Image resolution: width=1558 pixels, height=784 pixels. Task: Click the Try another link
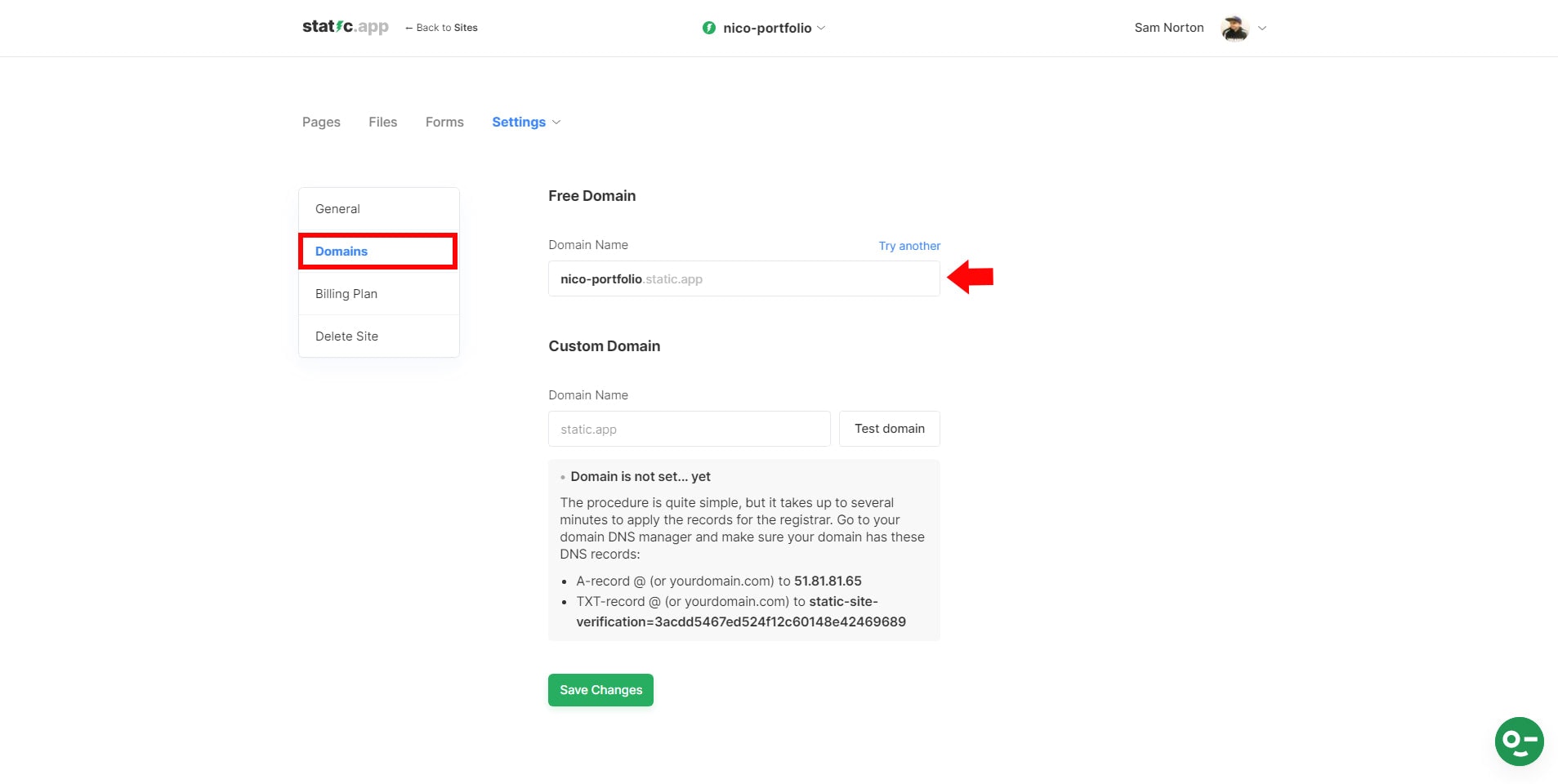[908, 245]
